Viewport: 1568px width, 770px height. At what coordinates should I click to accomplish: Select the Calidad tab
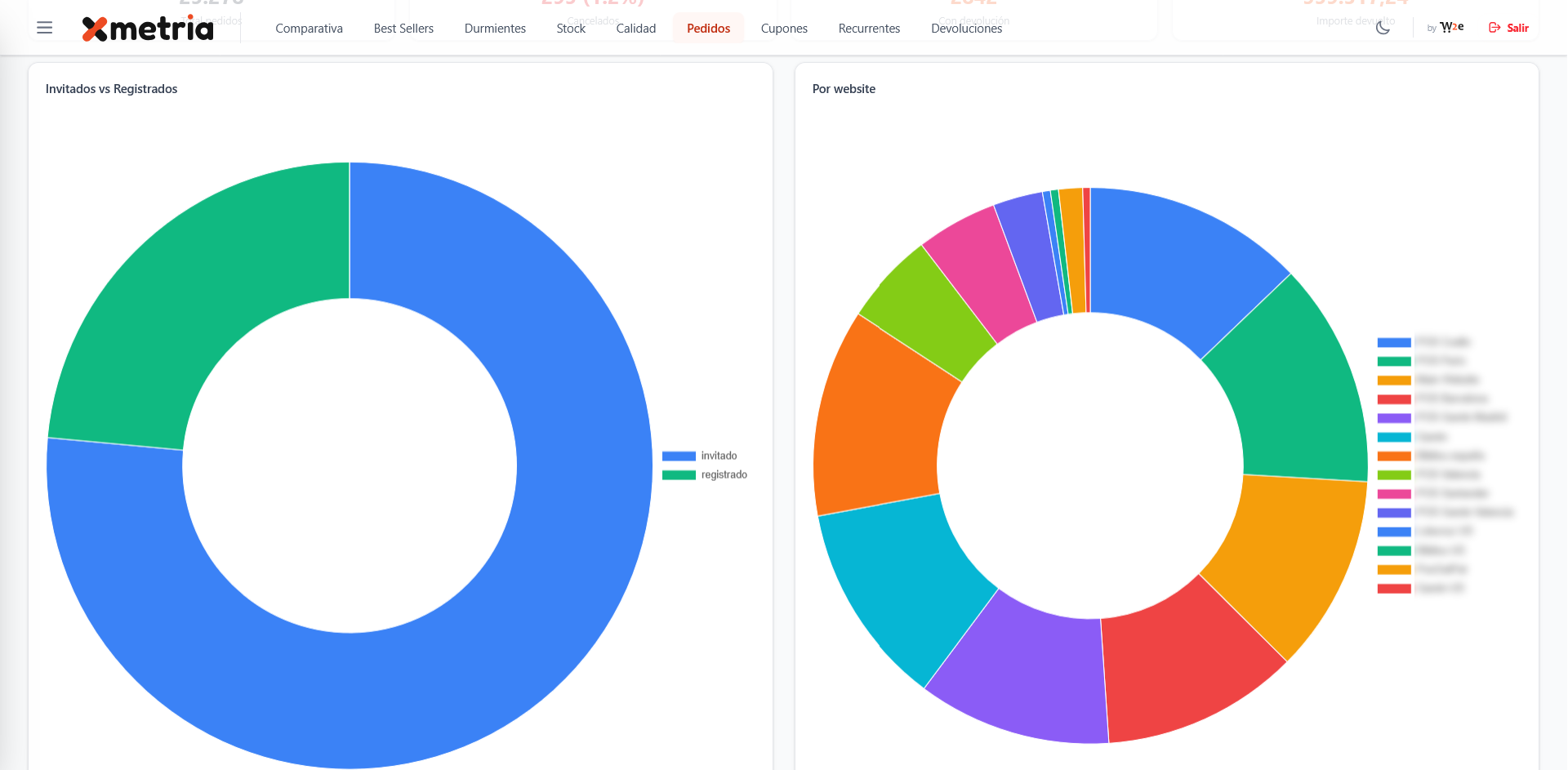(x=635, y=29)
